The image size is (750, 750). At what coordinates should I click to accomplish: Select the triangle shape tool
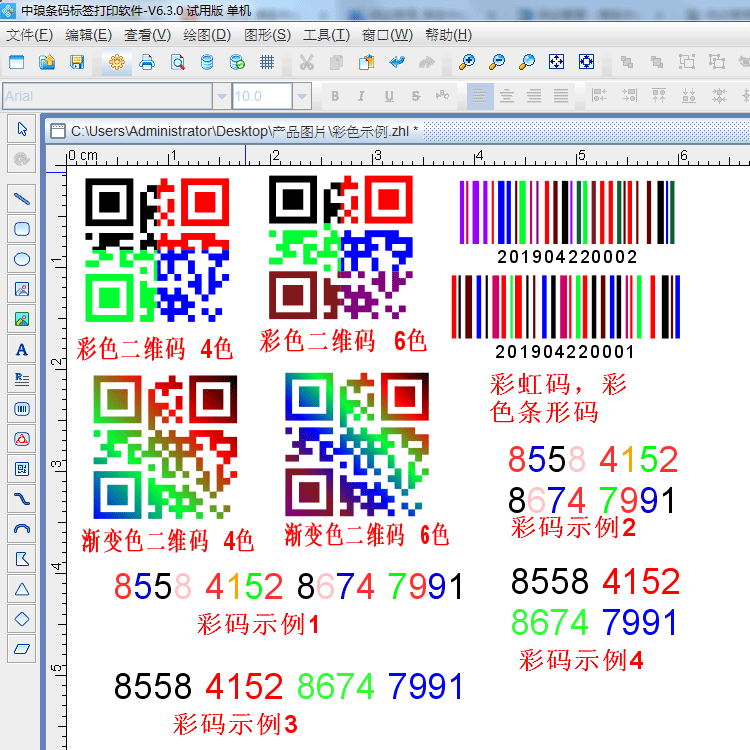point(21,589)
